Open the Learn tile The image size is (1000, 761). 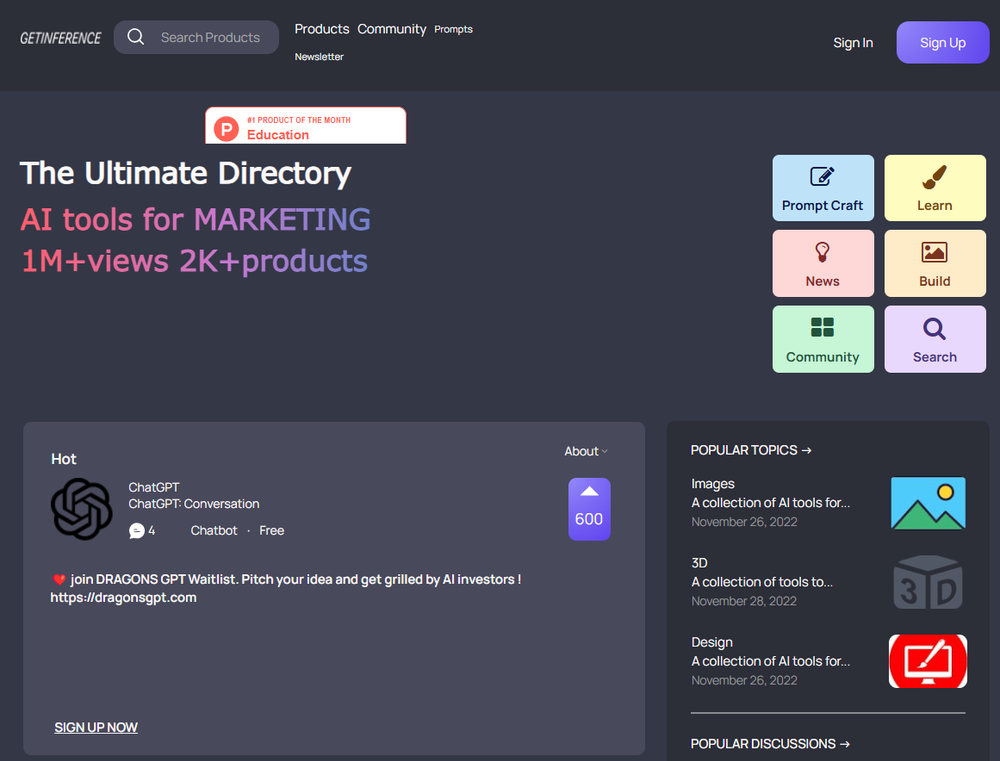tap(935, 188)
